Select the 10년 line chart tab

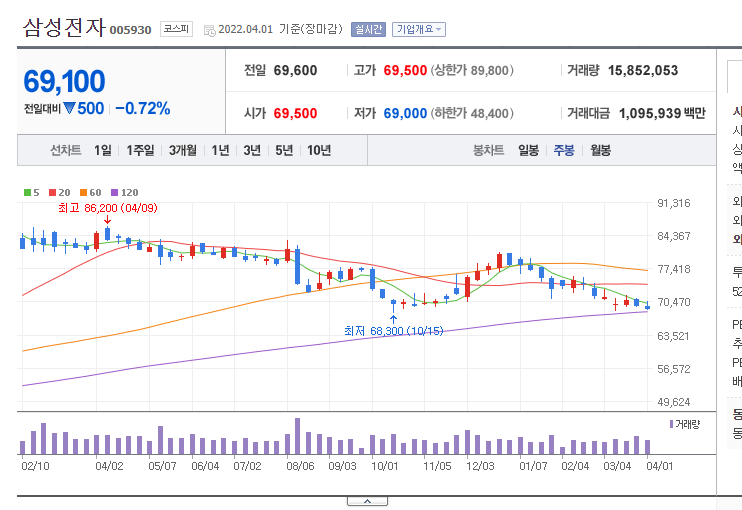pyautogui.click(x=319, y=150)
